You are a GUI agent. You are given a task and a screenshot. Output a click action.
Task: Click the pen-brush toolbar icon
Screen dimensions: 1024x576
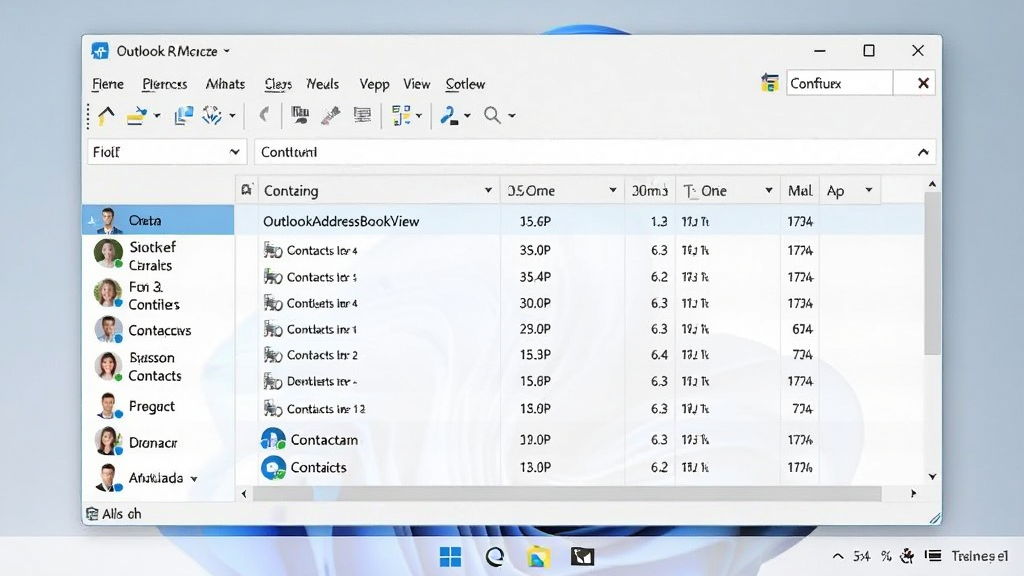(330, 116)
